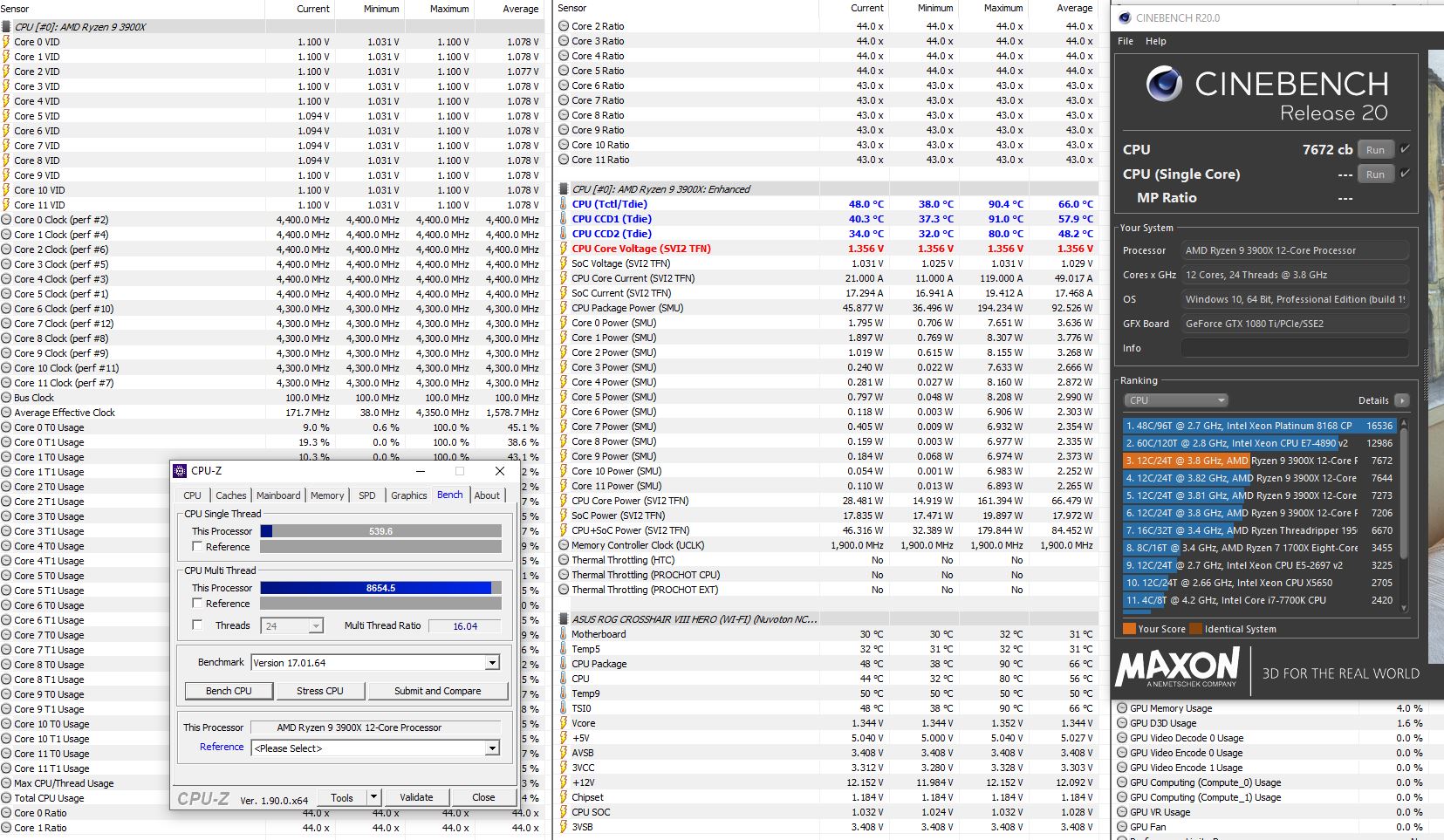The image size is (1444, 840).
Task: Click the chip icon of the AMD Ryzen 9 3900X header
Action: pos(7,27)
